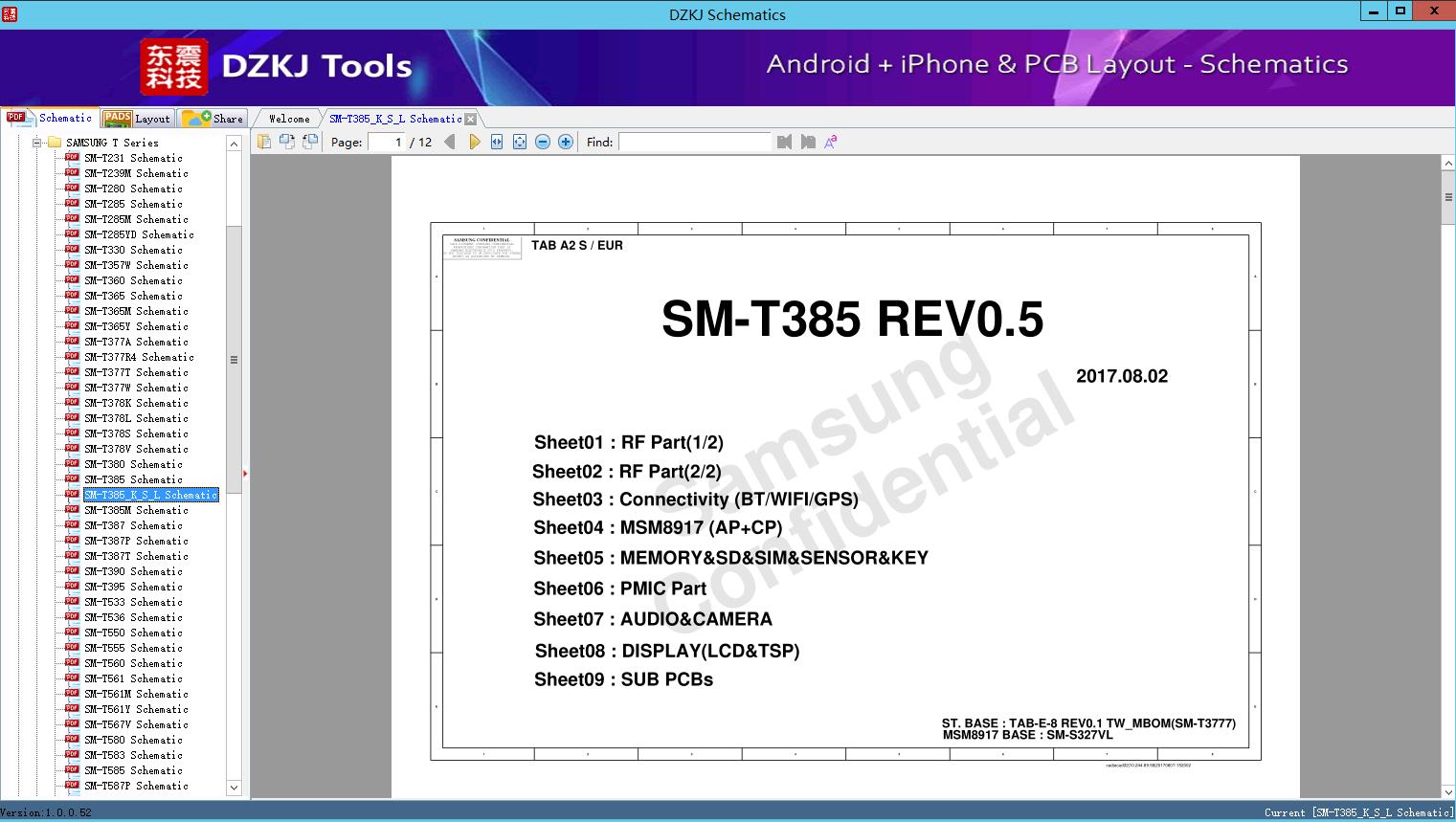Click the match case search option icon
1456x822 pixels.
point(831,142)
